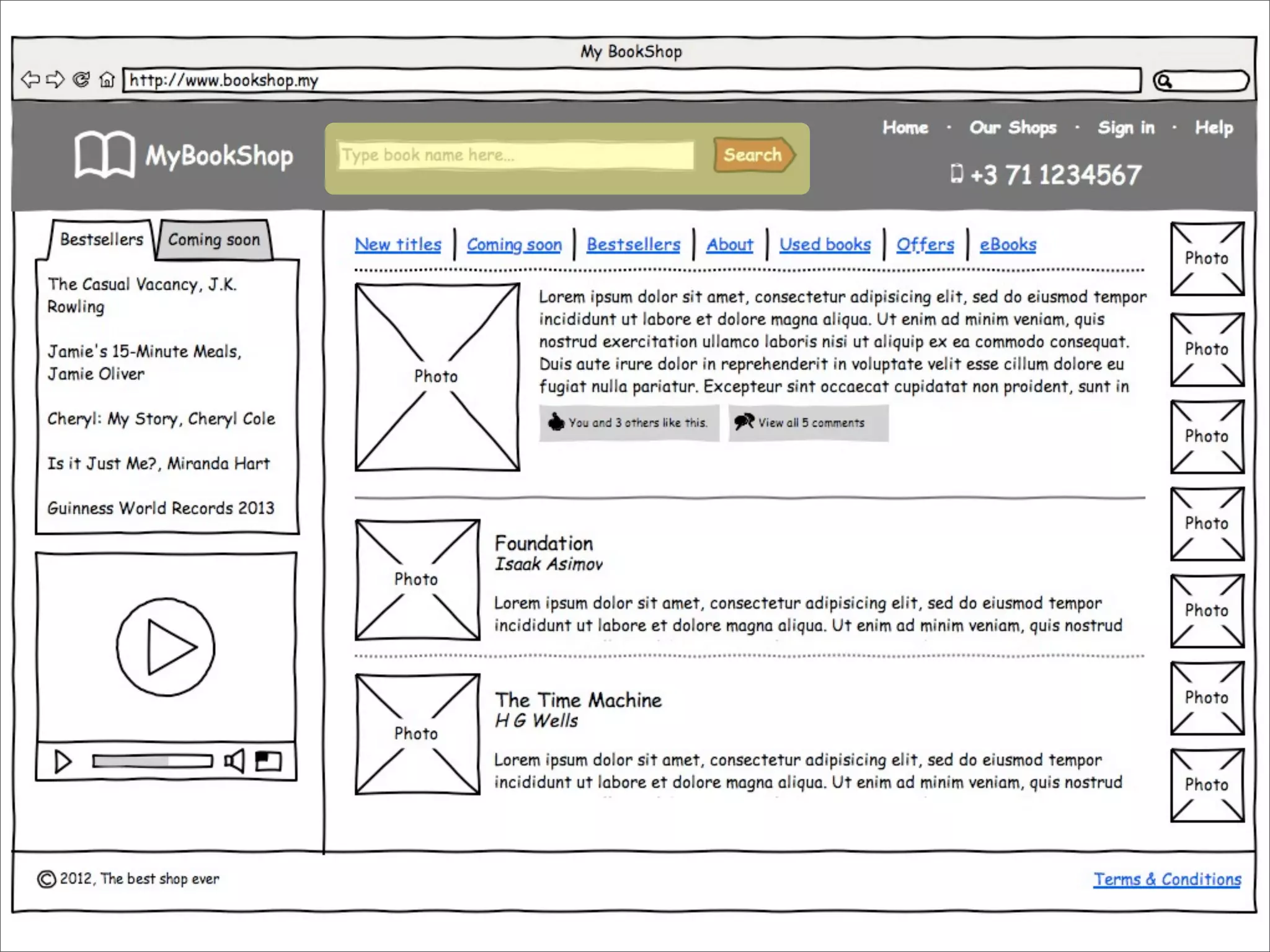Click 'You and 3 others like this' button

tap(629, 423)
